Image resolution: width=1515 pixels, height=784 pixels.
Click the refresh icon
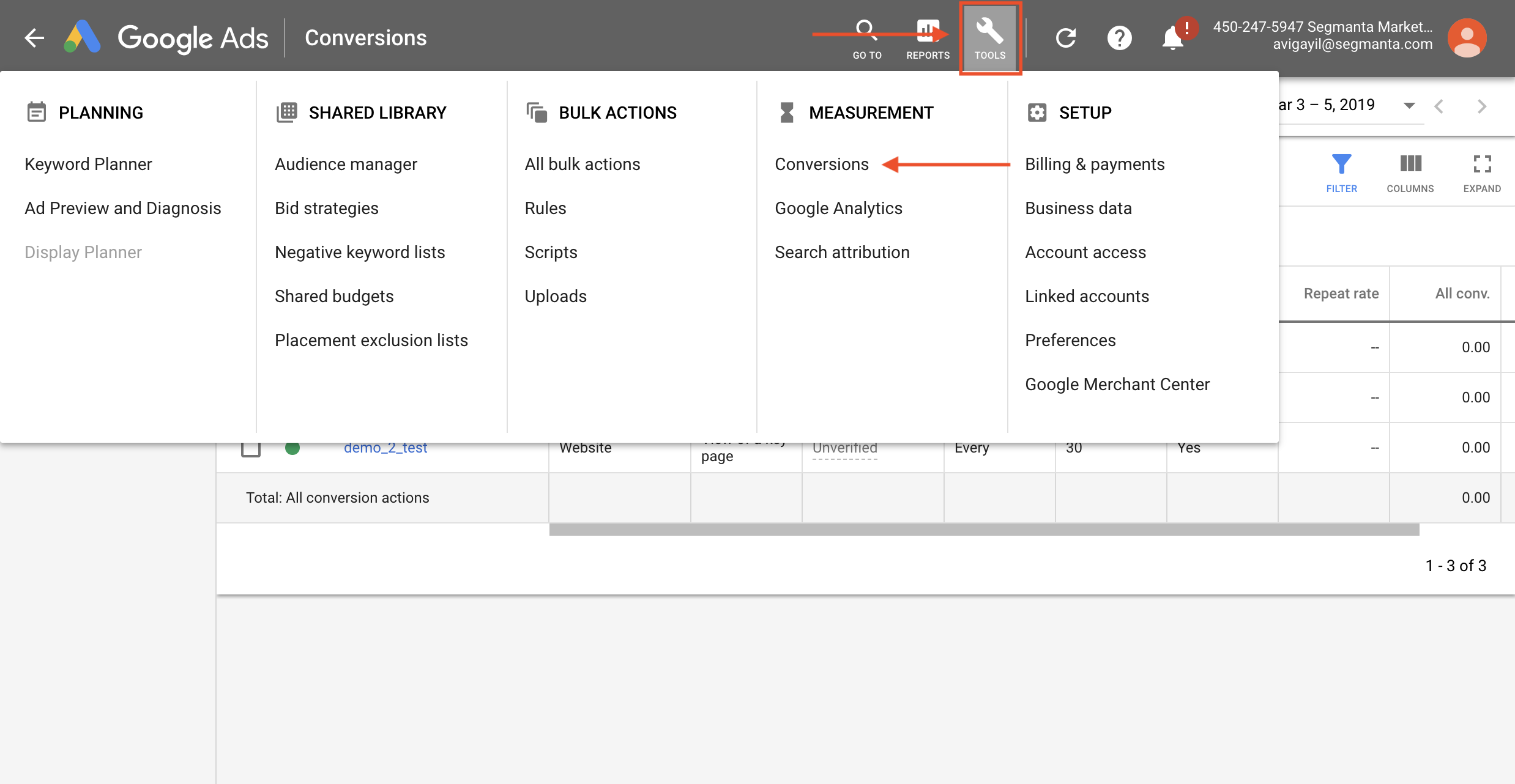click(1066, 38)
